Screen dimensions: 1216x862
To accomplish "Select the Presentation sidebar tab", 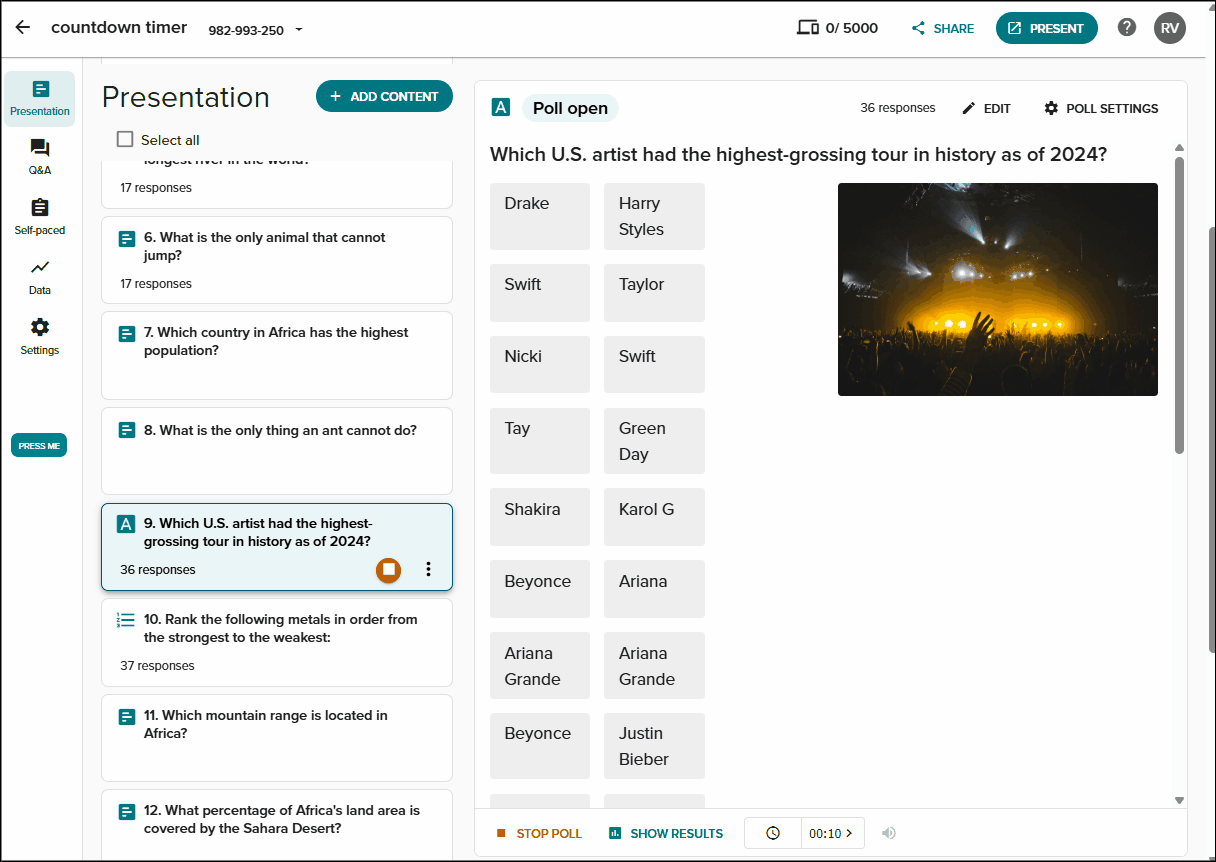I will pos(40,99).
